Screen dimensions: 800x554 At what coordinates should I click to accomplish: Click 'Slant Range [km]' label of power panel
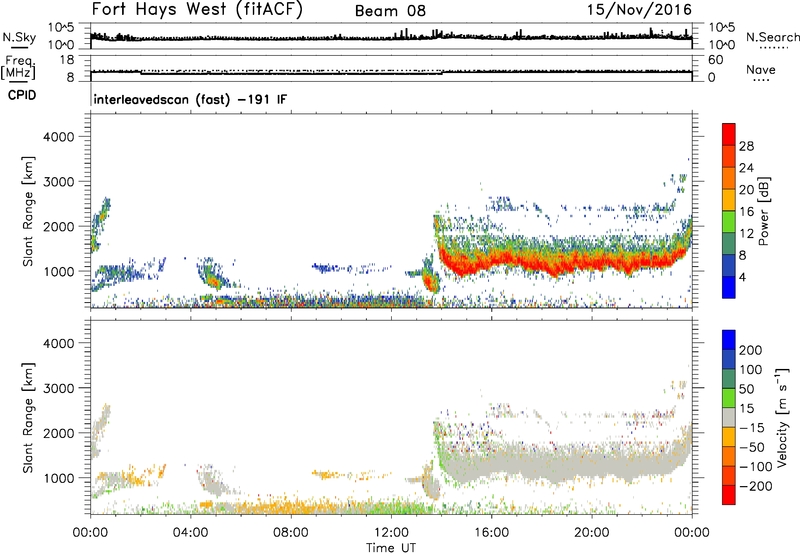(x=28, y=212)
